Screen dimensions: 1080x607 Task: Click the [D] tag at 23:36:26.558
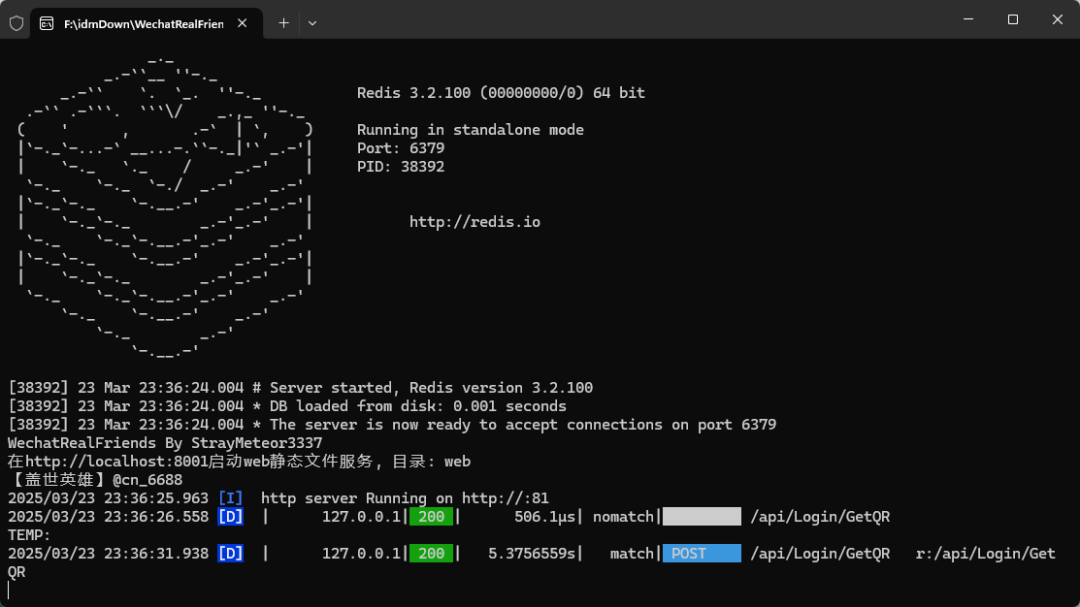[x=230, y=517]
